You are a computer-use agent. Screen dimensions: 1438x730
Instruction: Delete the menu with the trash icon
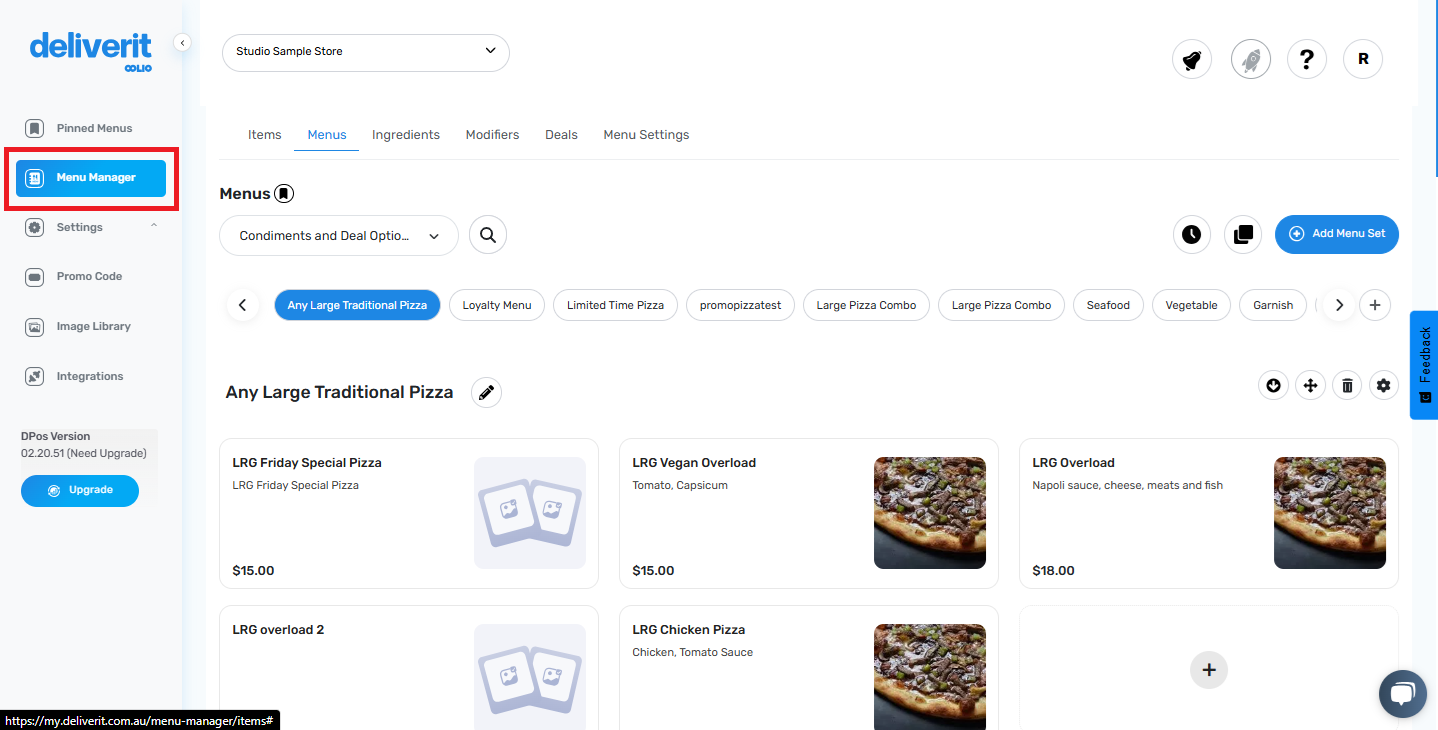[1347, 385]
